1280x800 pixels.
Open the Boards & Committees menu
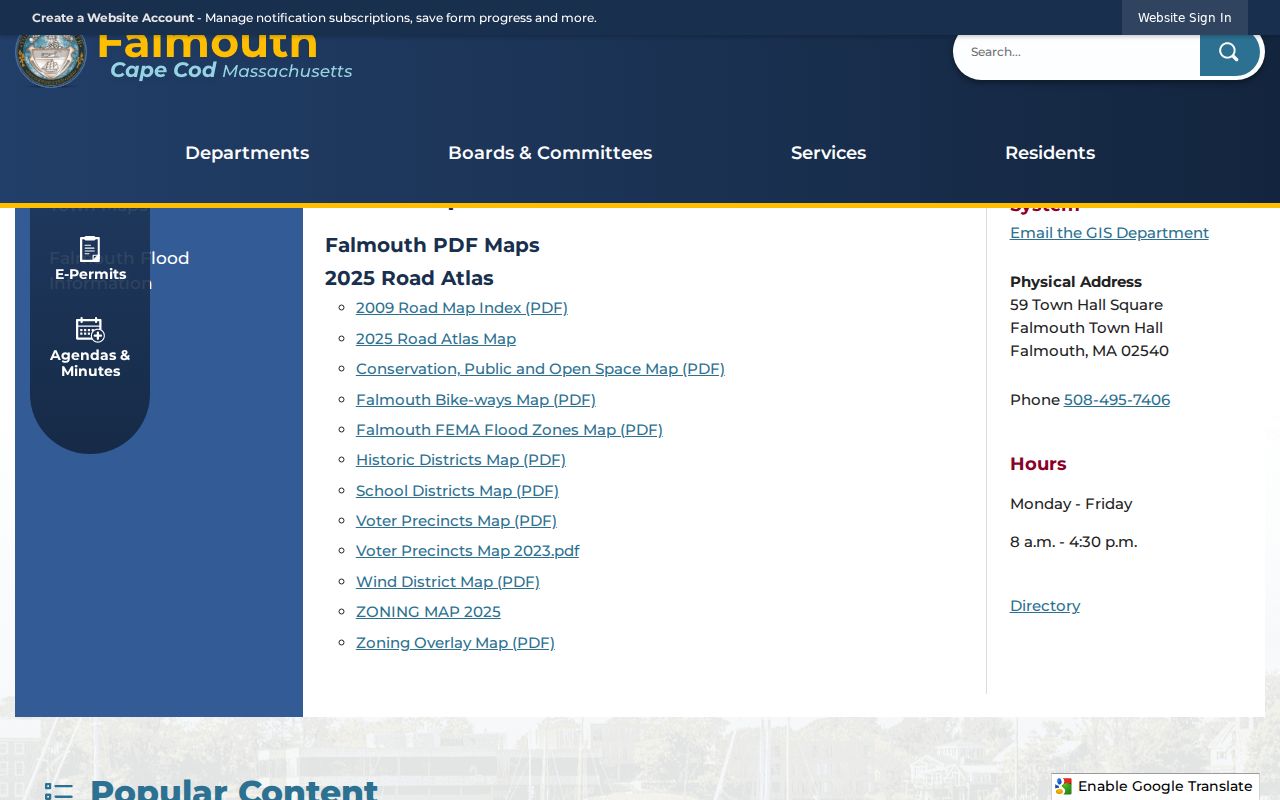click(550, 153)
